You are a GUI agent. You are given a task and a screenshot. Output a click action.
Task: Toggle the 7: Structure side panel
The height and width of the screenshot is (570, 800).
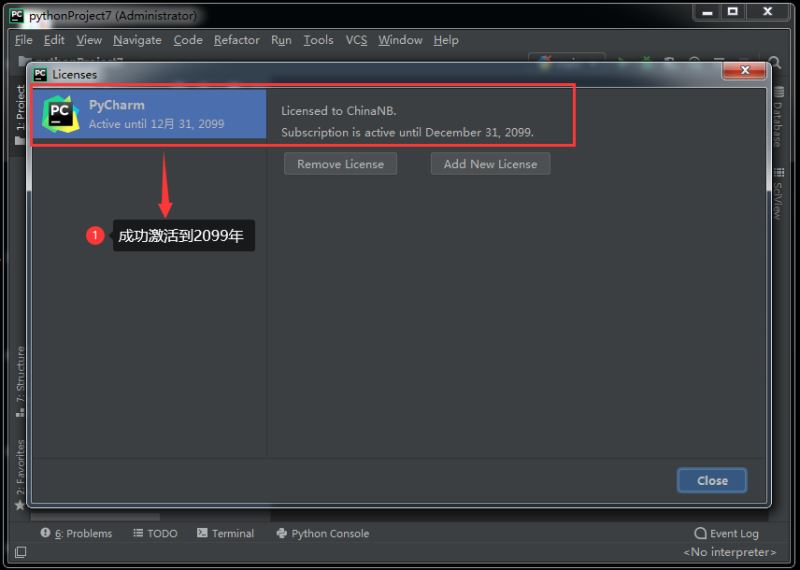20,381
